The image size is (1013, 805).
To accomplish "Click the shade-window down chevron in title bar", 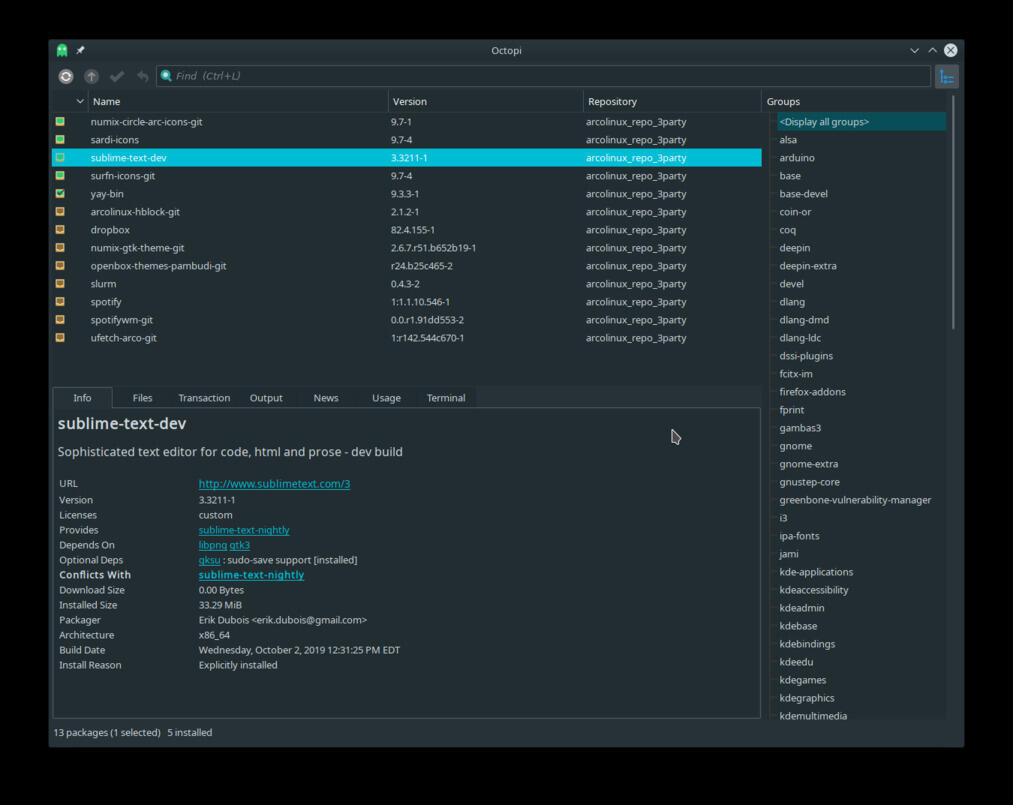I will (x=914, y=50).
